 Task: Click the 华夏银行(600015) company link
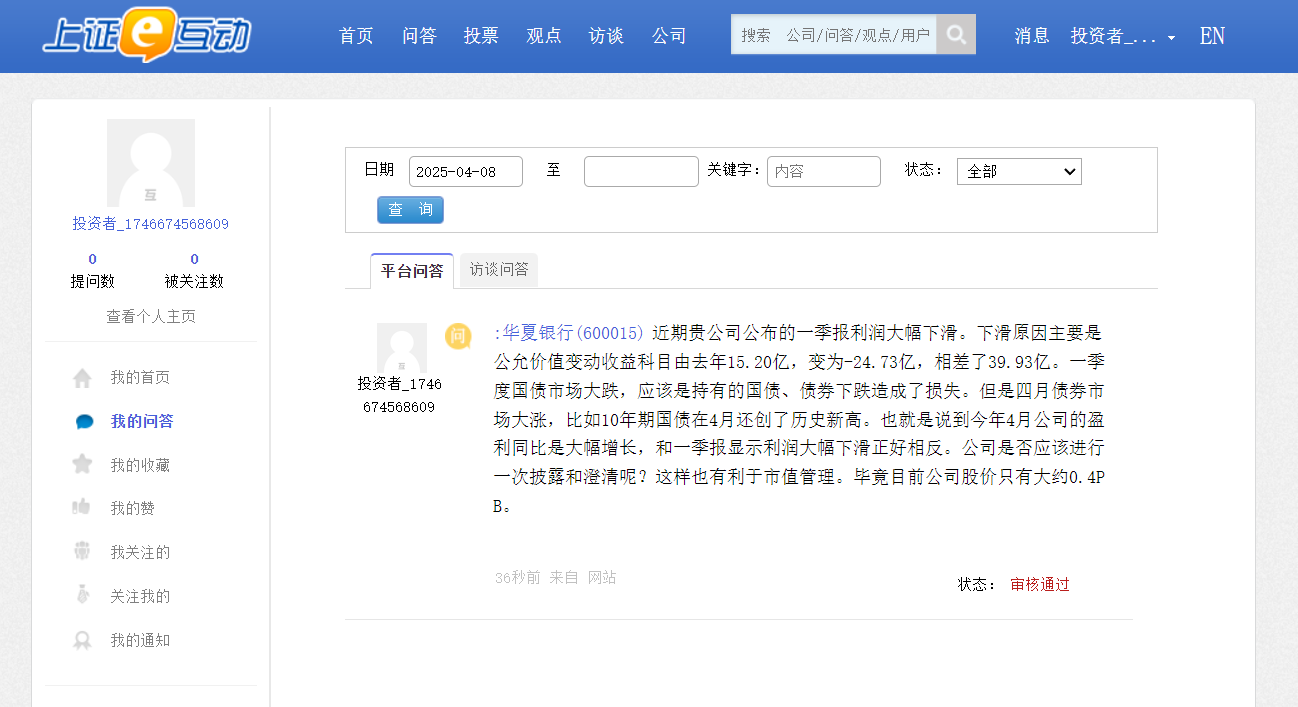pyautogui.click(x=571, y=332)
